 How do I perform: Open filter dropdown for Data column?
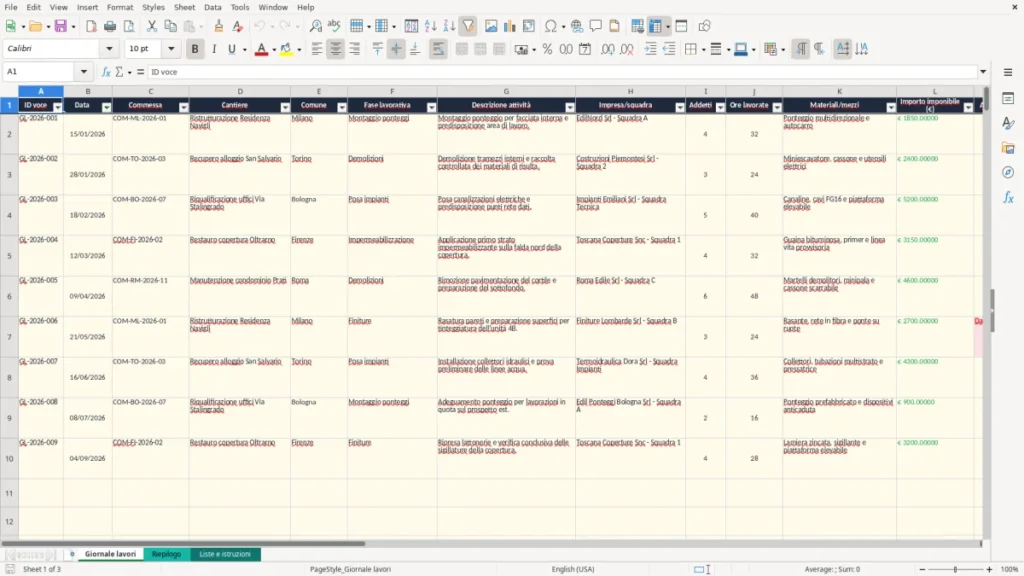pyautogui.click(x=106, y=107)
